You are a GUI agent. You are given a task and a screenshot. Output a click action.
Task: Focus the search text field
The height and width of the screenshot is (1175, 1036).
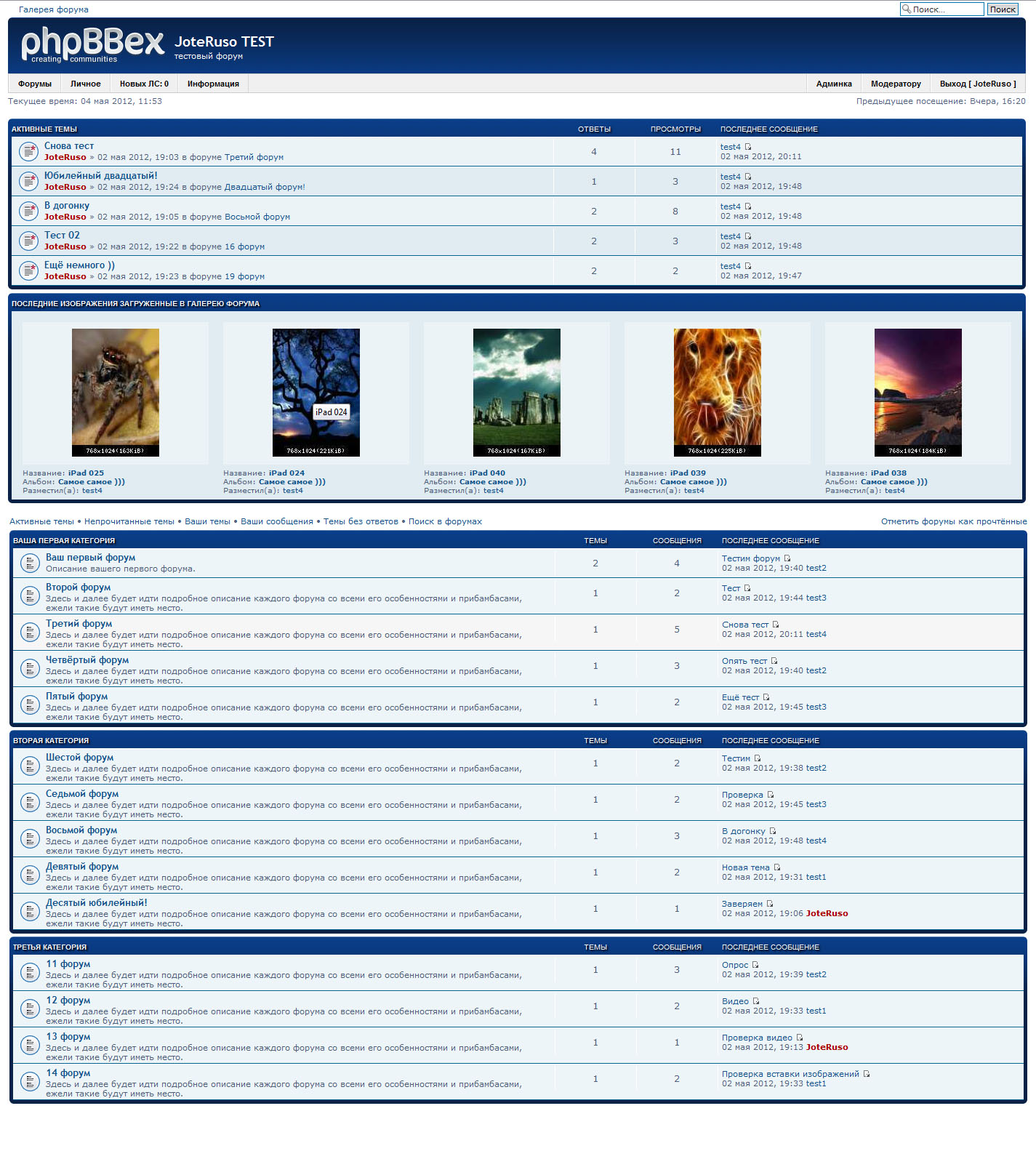(947, 9)
